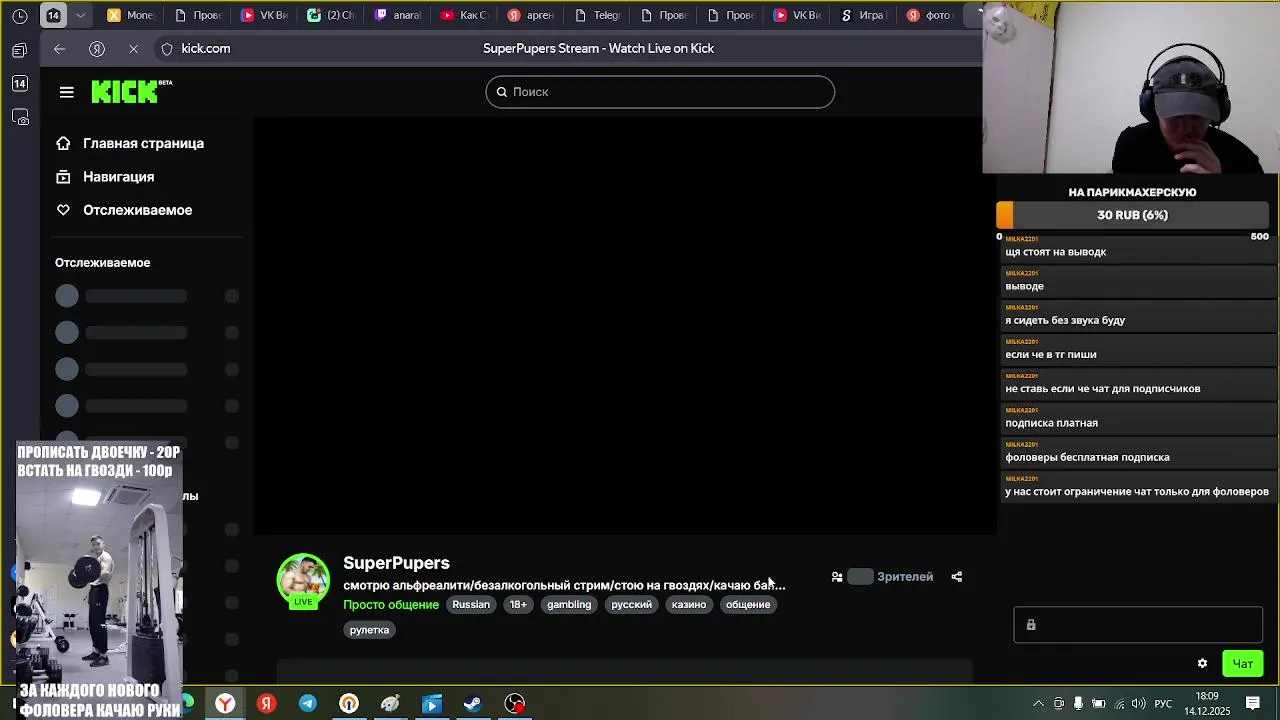Click the stream title text
The height and width of the screenshot is (720, 1280).
pyautogui.click(x=564, y=585)
